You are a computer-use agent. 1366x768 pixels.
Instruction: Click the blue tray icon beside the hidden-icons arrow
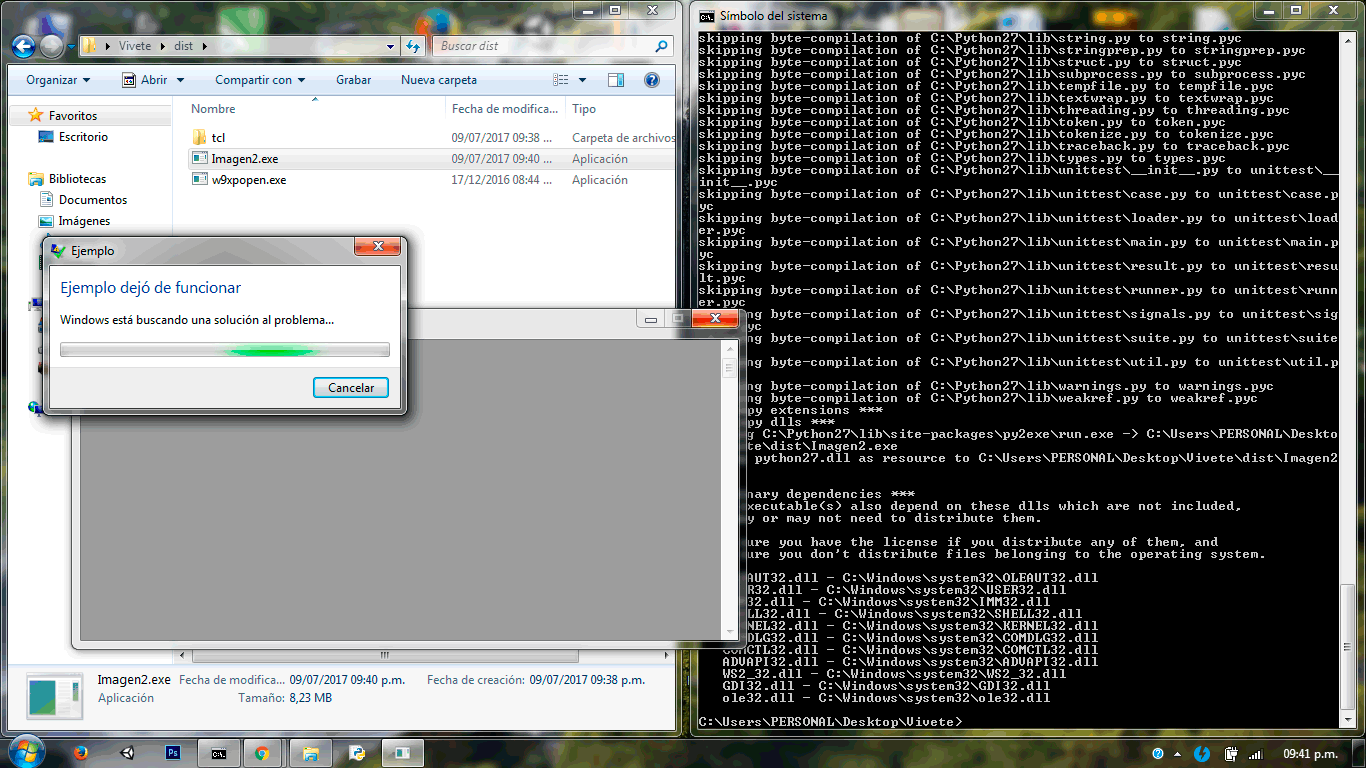(x=1203, y=753)
